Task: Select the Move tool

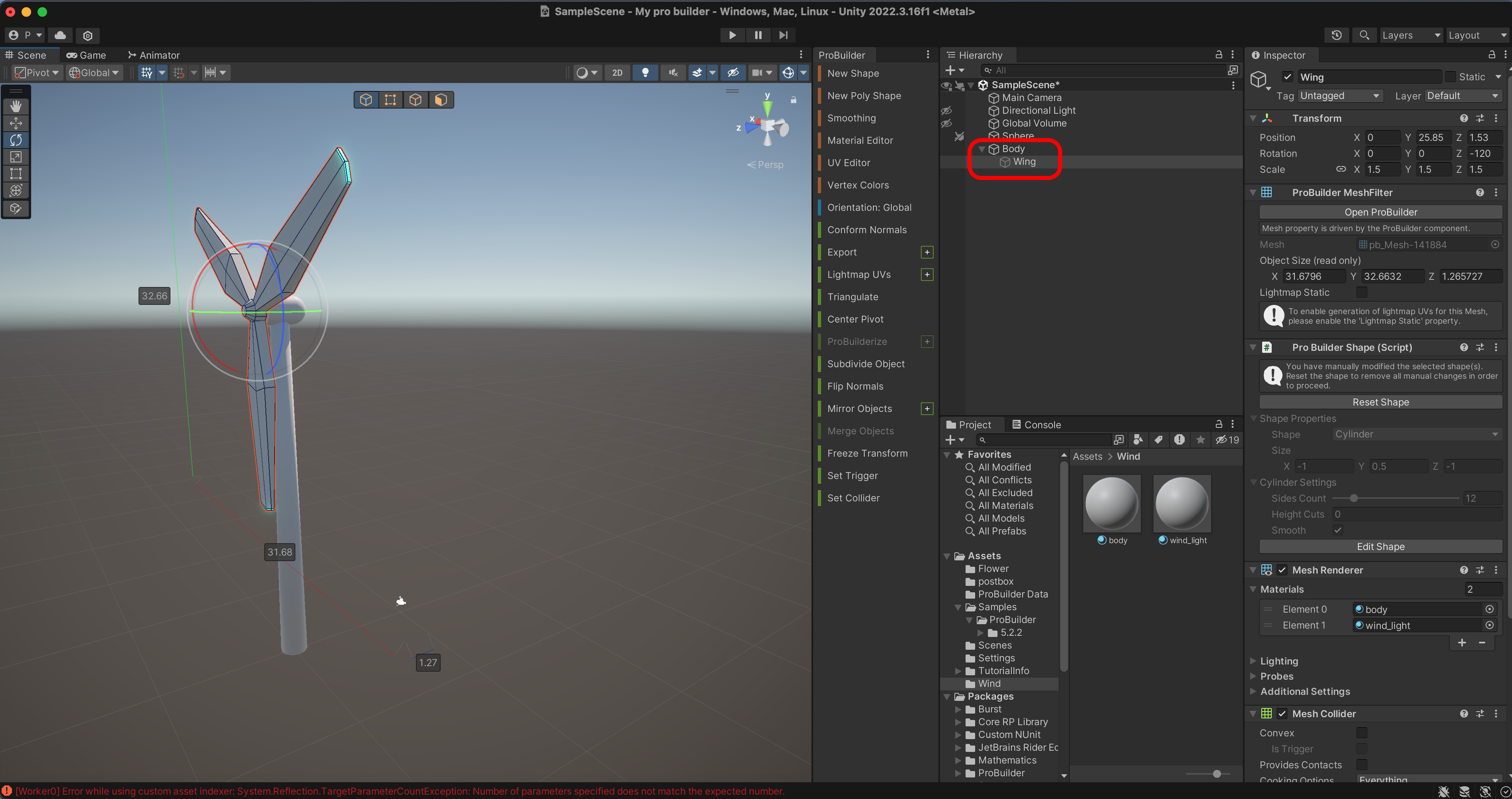Action: pyautogui.click(x=16, y=123)
